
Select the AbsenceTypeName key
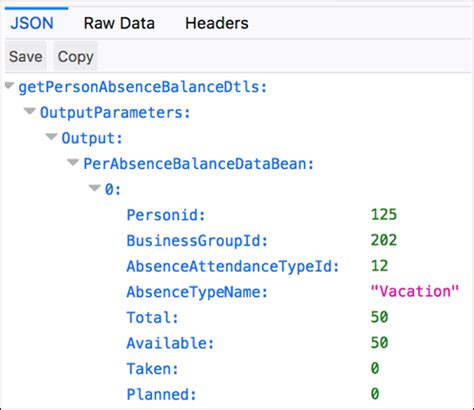pyautogui.click(x=197, y=292)
